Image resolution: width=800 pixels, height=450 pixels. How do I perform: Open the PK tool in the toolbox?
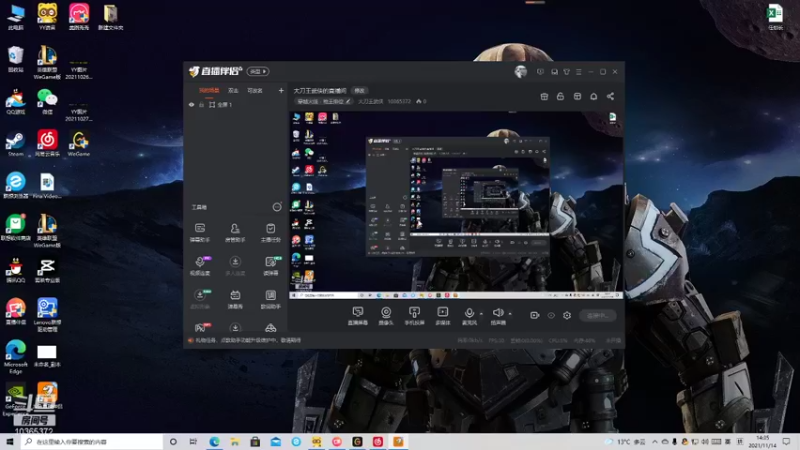point(200,327)
